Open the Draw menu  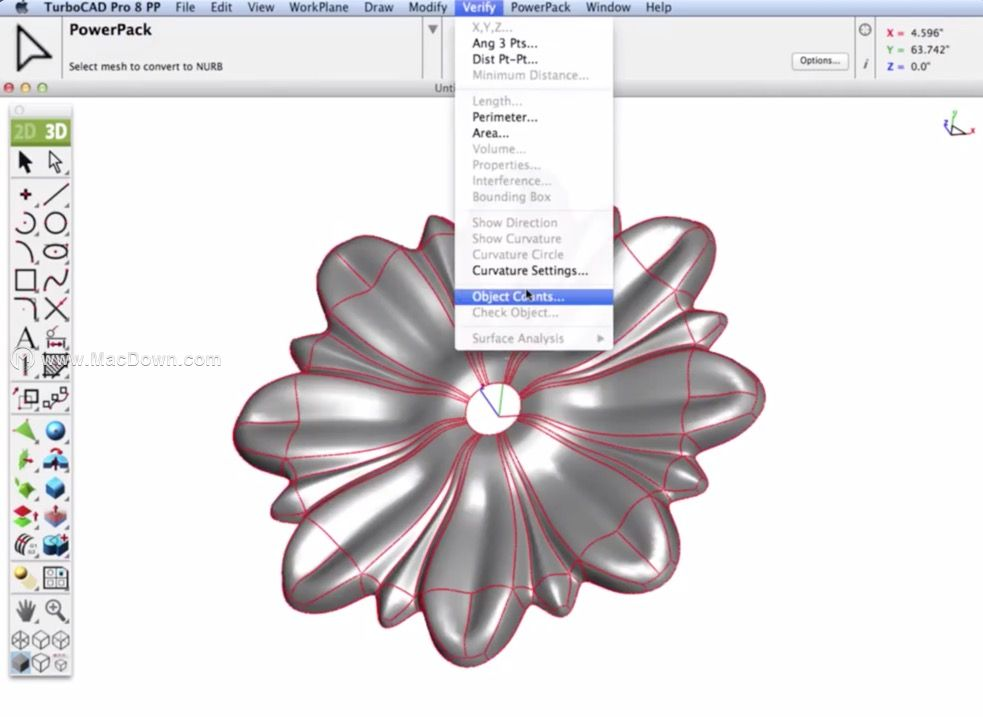tap(379, 8)
